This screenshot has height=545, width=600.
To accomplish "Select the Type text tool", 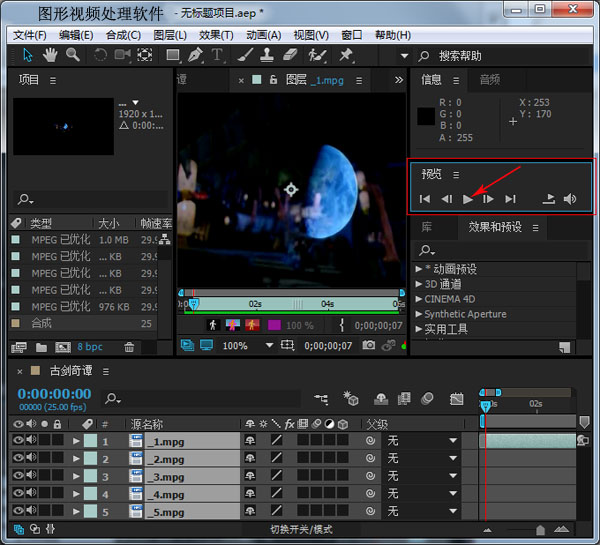I will coord(217,55).
